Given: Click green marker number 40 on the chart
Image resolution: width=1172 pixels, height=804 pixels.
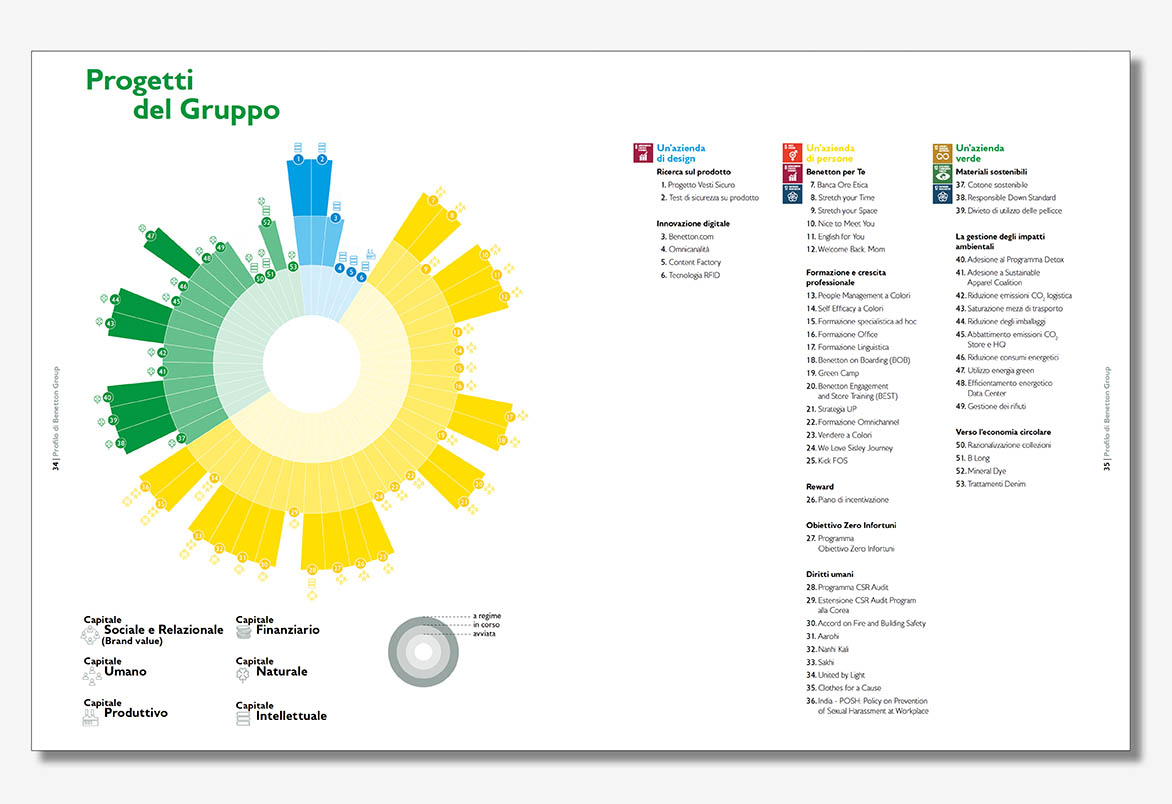Looking at the screenshot, I should (108, 398).
